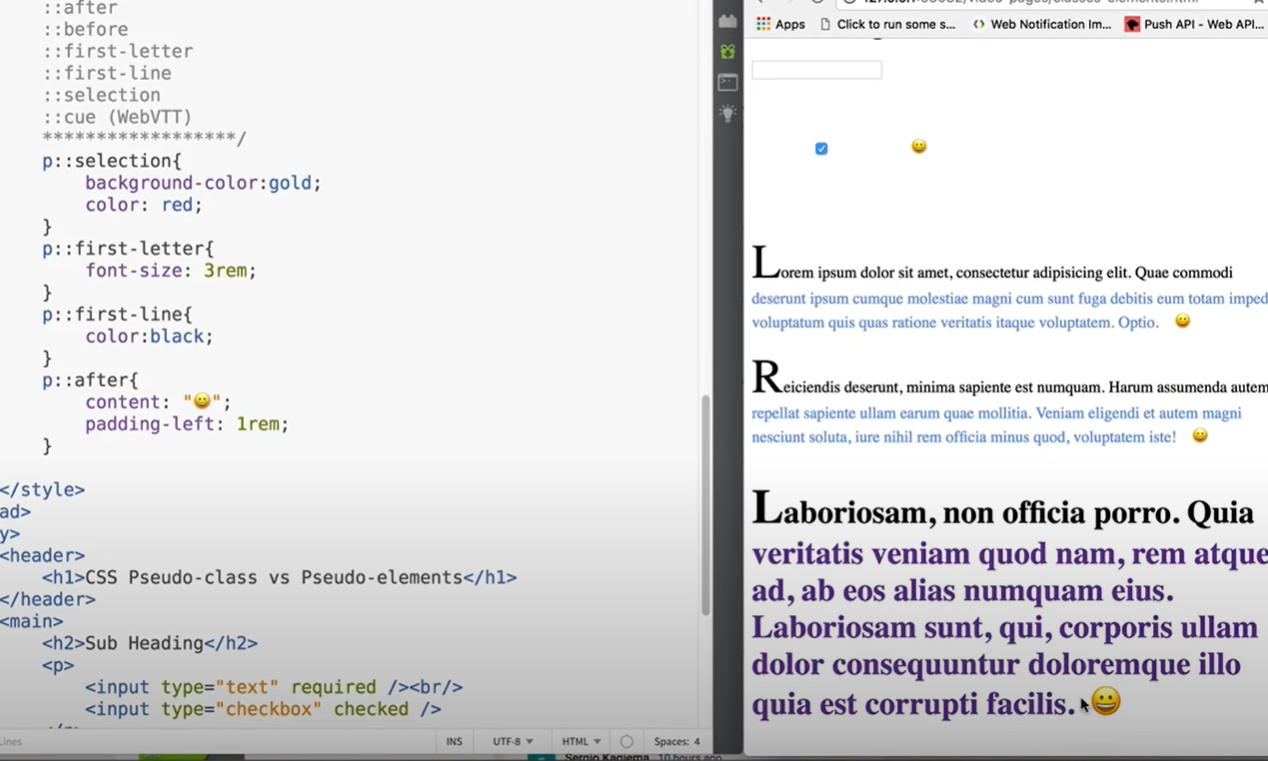Click the '::selection' comment line
Viewport: 1268px width, 761px height.
pos(101,95)
